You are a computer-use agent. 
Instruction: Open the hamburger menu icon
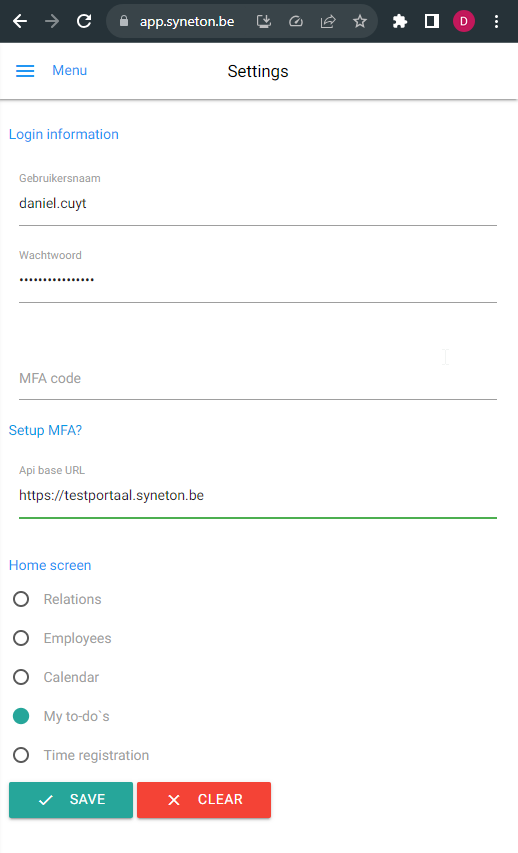(x=25, y=71)
